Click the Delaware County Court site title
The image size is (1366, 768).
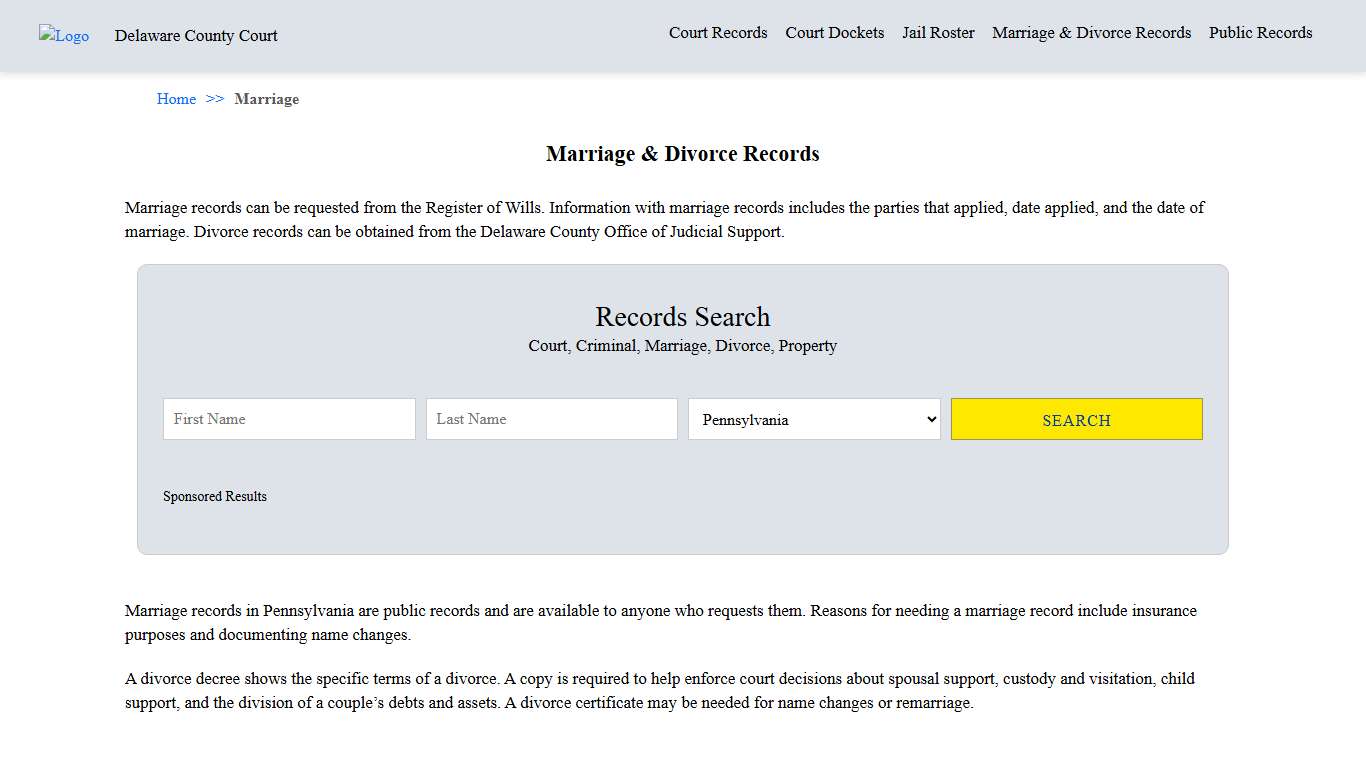195,36
